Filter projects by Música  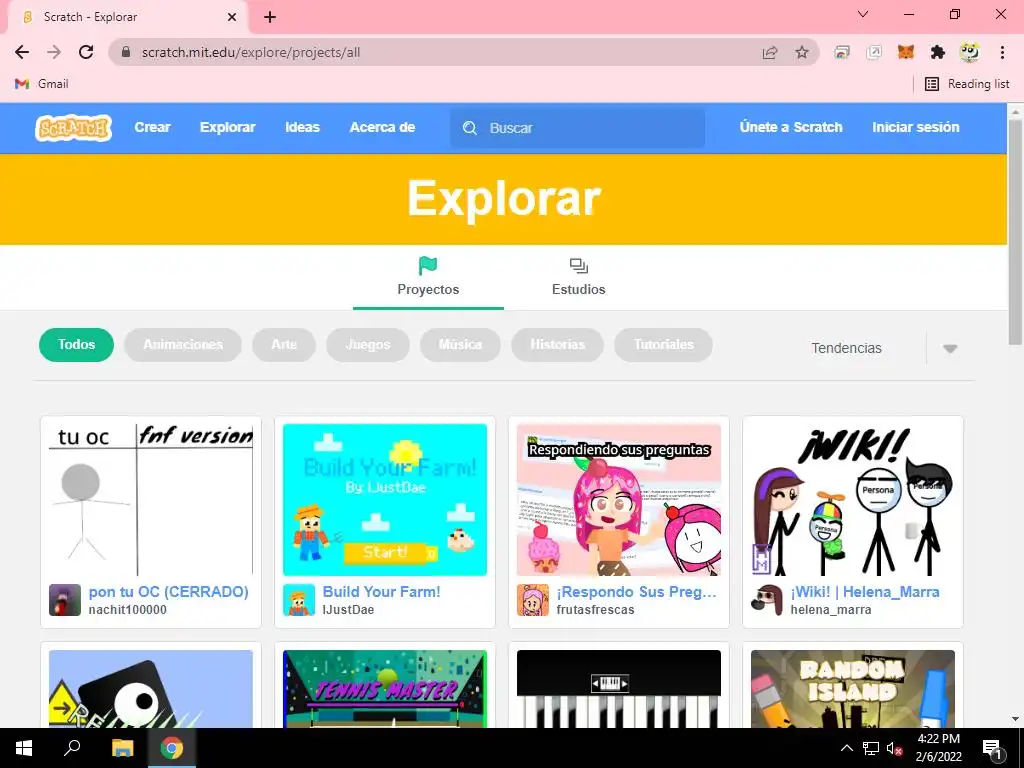[x=460, y=345]
